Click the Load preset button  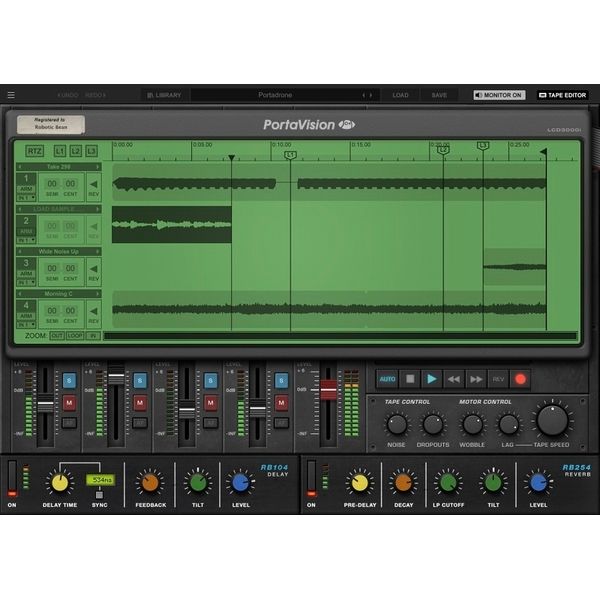400,95
